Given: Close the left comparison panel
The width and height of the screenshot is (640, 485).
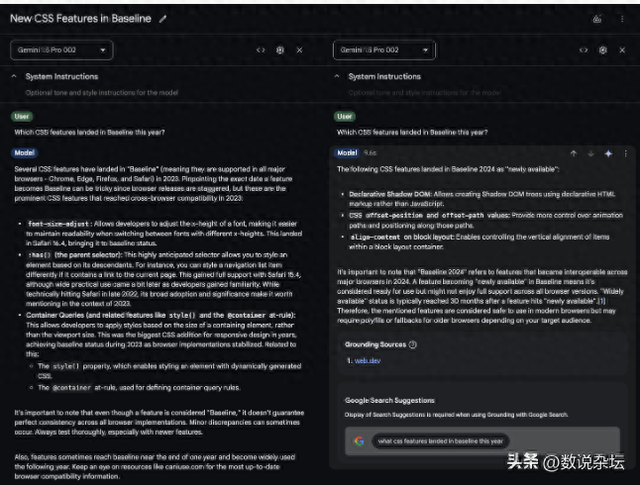Looking at the screenshot, I should click(x=299, y=49).
